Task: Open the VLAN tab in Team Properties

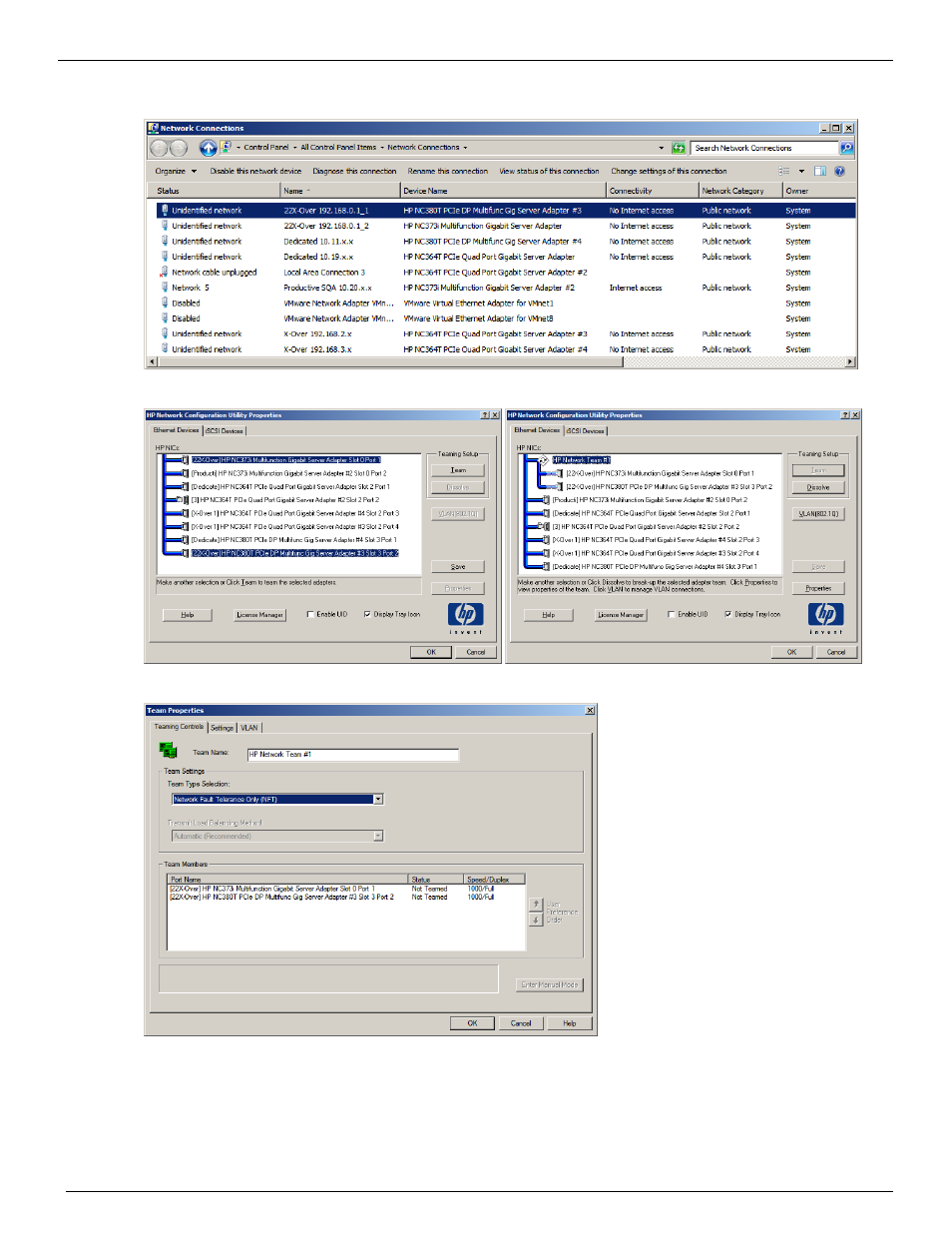Action: coord(248,728)
